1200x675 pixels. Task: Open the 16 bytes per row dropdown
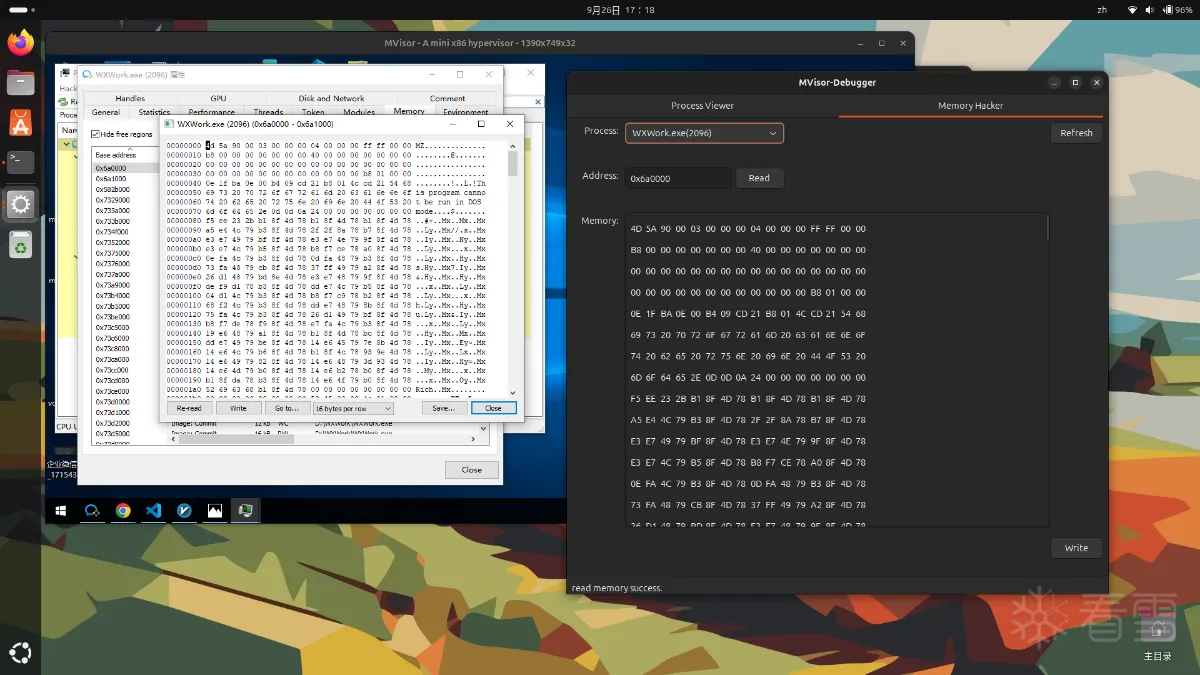pyautogui.click(x=353, y=408)
